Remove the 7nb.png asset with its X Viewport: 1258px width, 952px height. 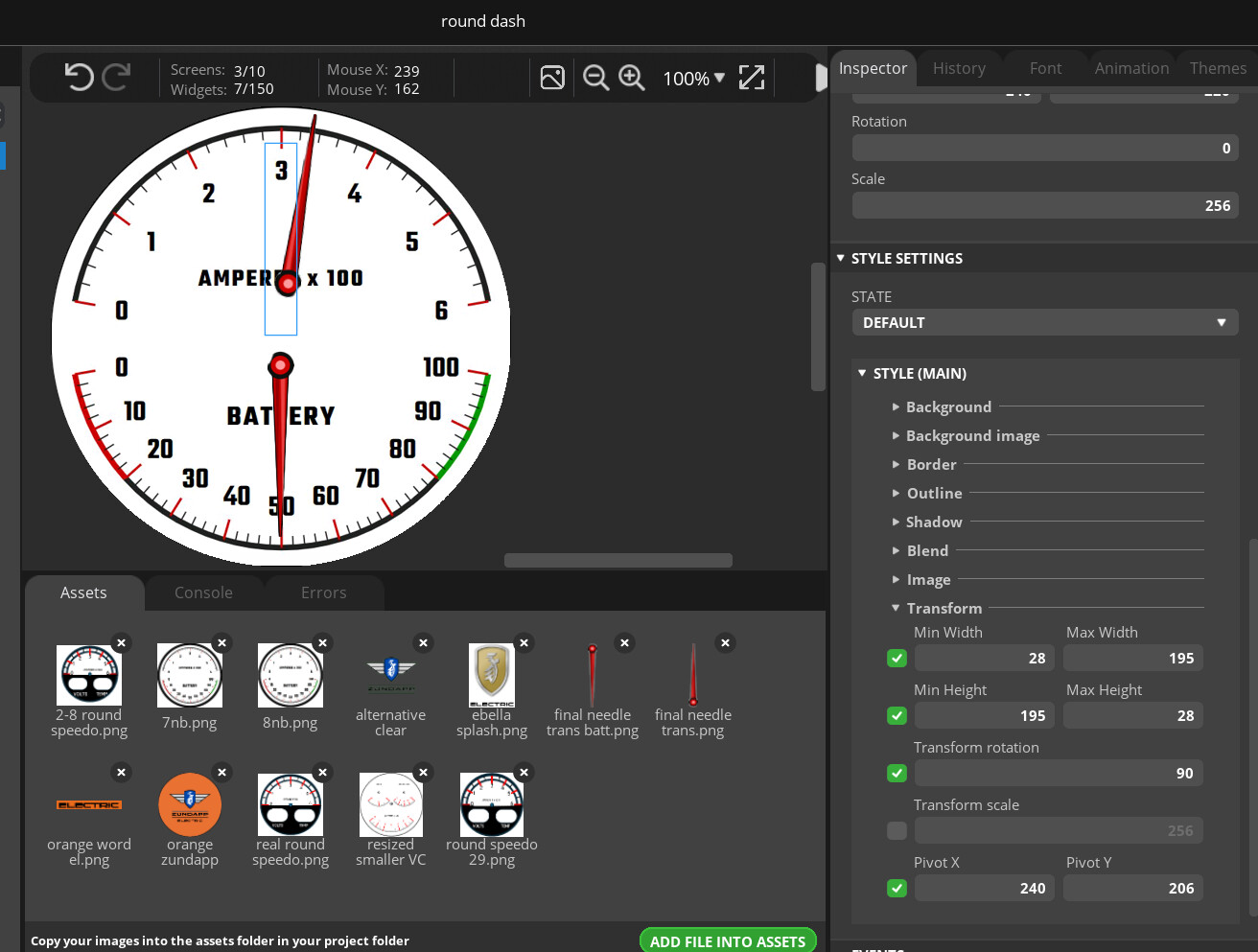tap(221, 643)
